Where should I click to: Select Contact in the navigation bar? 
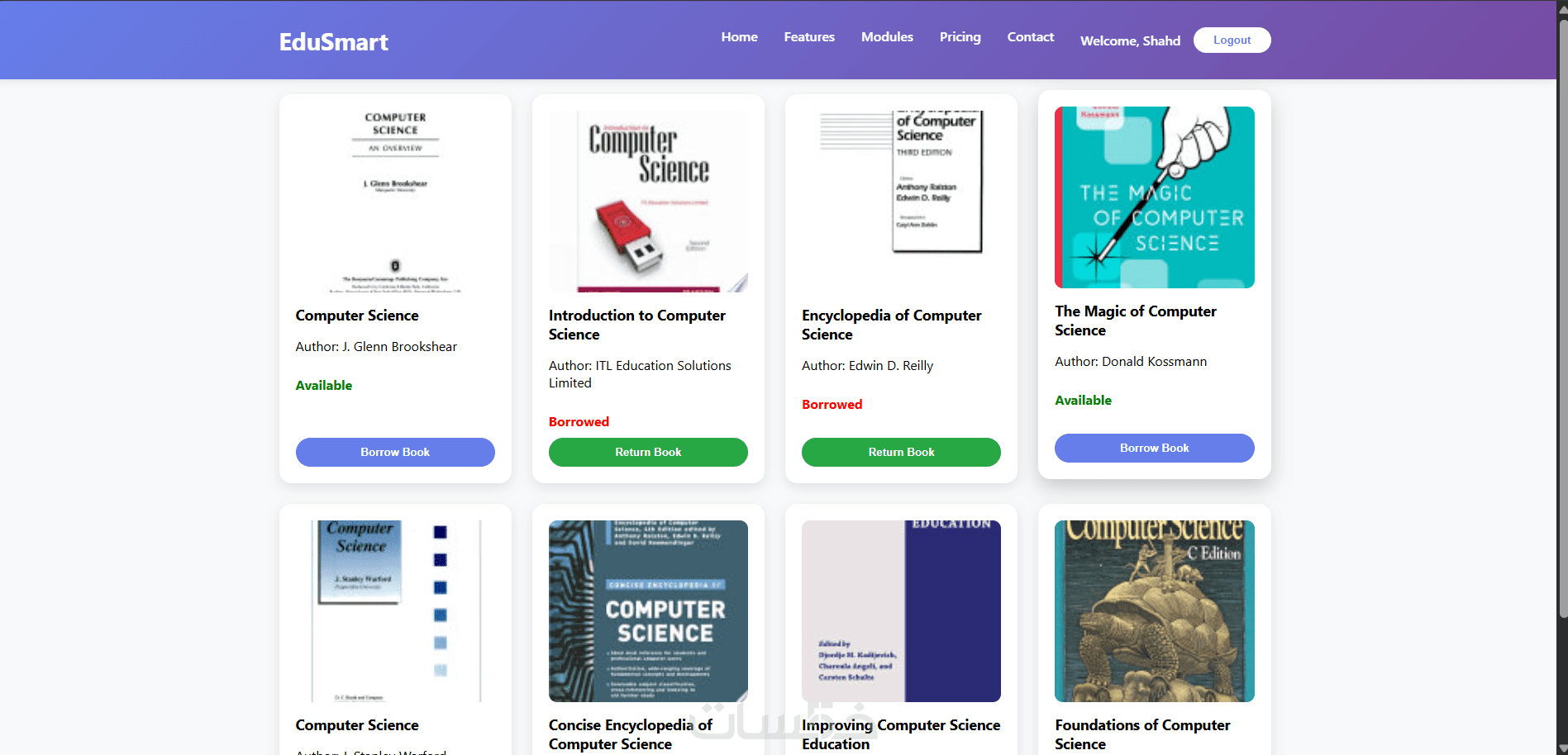pyautogui.click(x=1030, y=37)
